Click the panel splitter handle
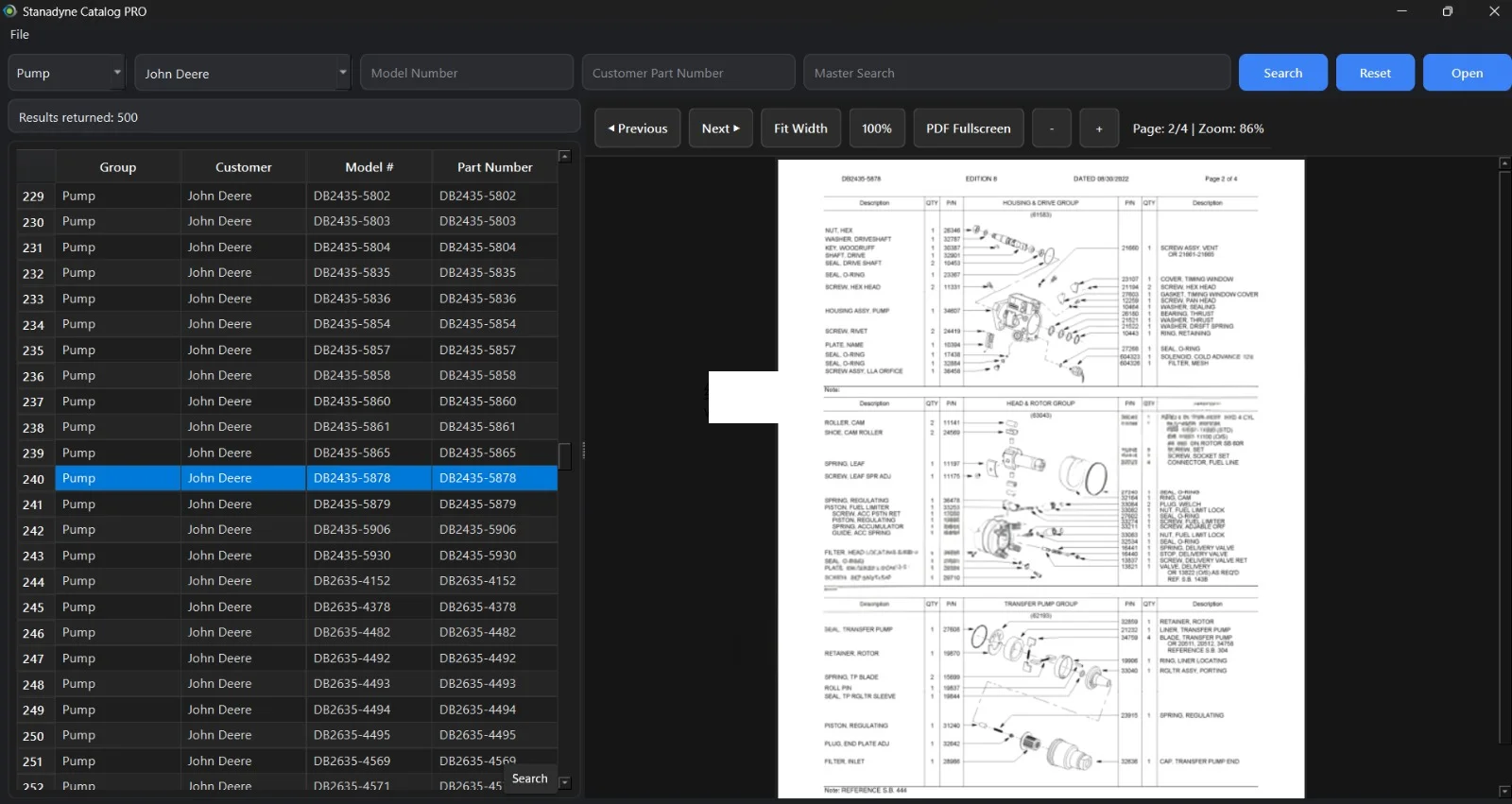Image resolution: width=1512 pixels, height=804 pixels. click(583, 451)
